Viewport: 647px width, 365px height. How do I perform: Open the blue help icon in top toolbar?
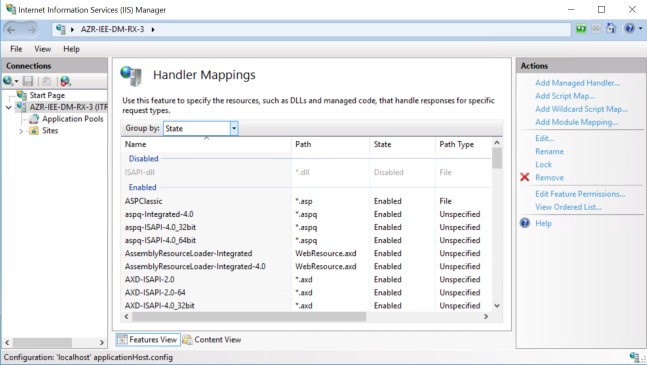point(629,28)
